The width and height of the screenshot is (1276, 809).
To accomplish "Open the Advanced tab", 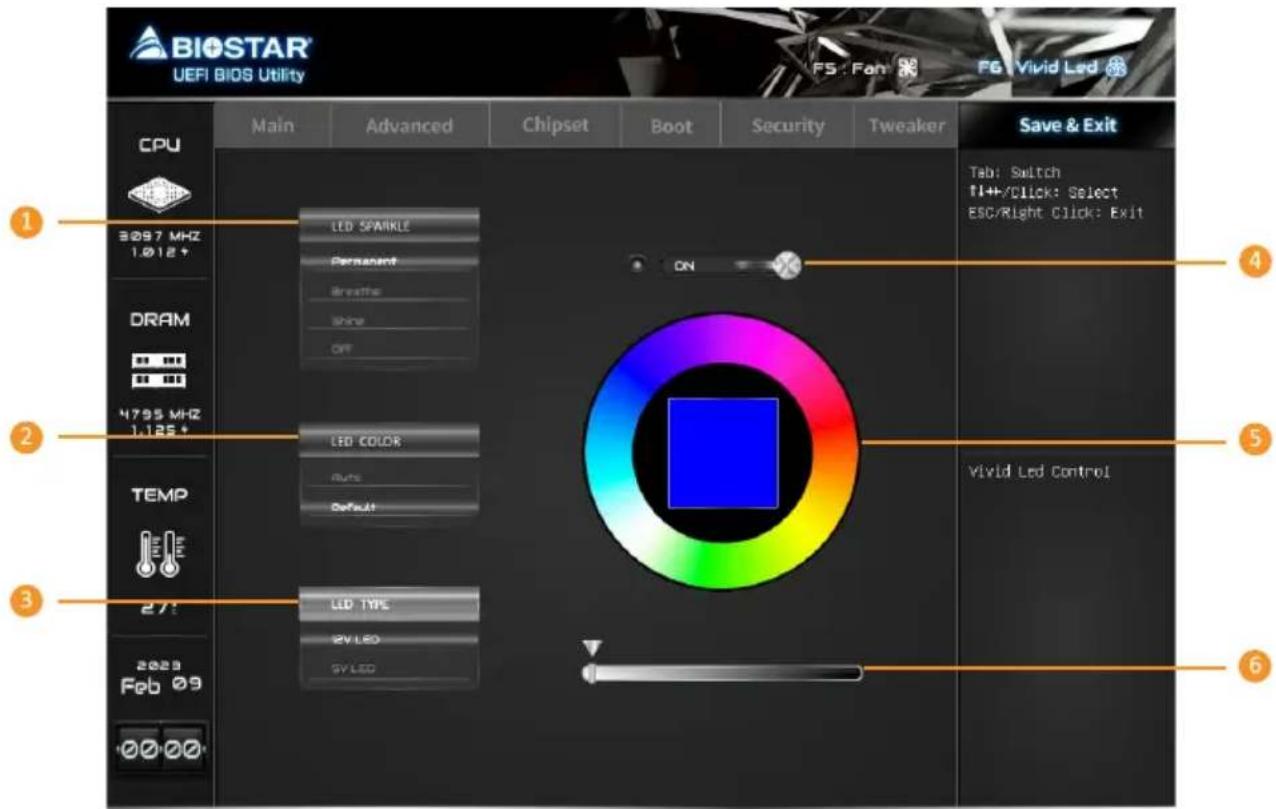I will pos(408,126).
